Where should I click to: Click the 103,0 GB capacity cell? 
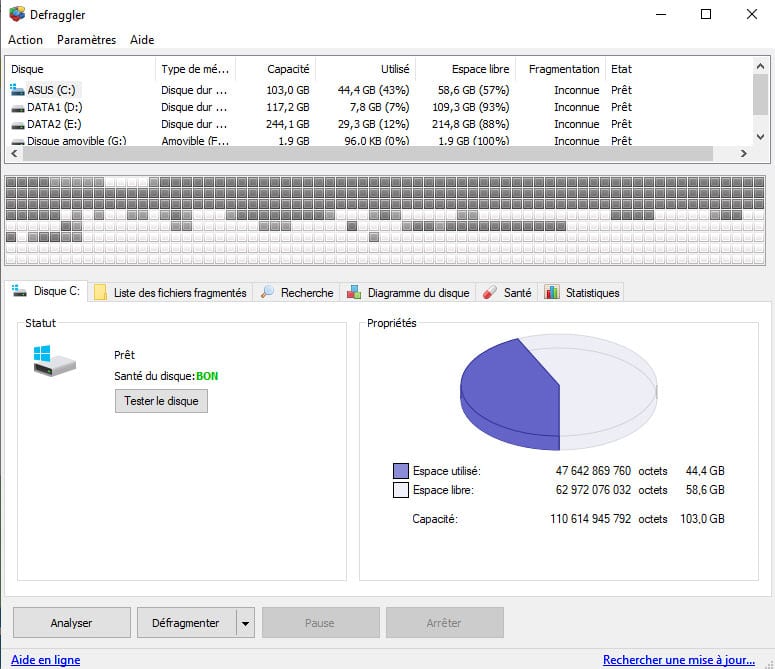(x=288, y=90)
